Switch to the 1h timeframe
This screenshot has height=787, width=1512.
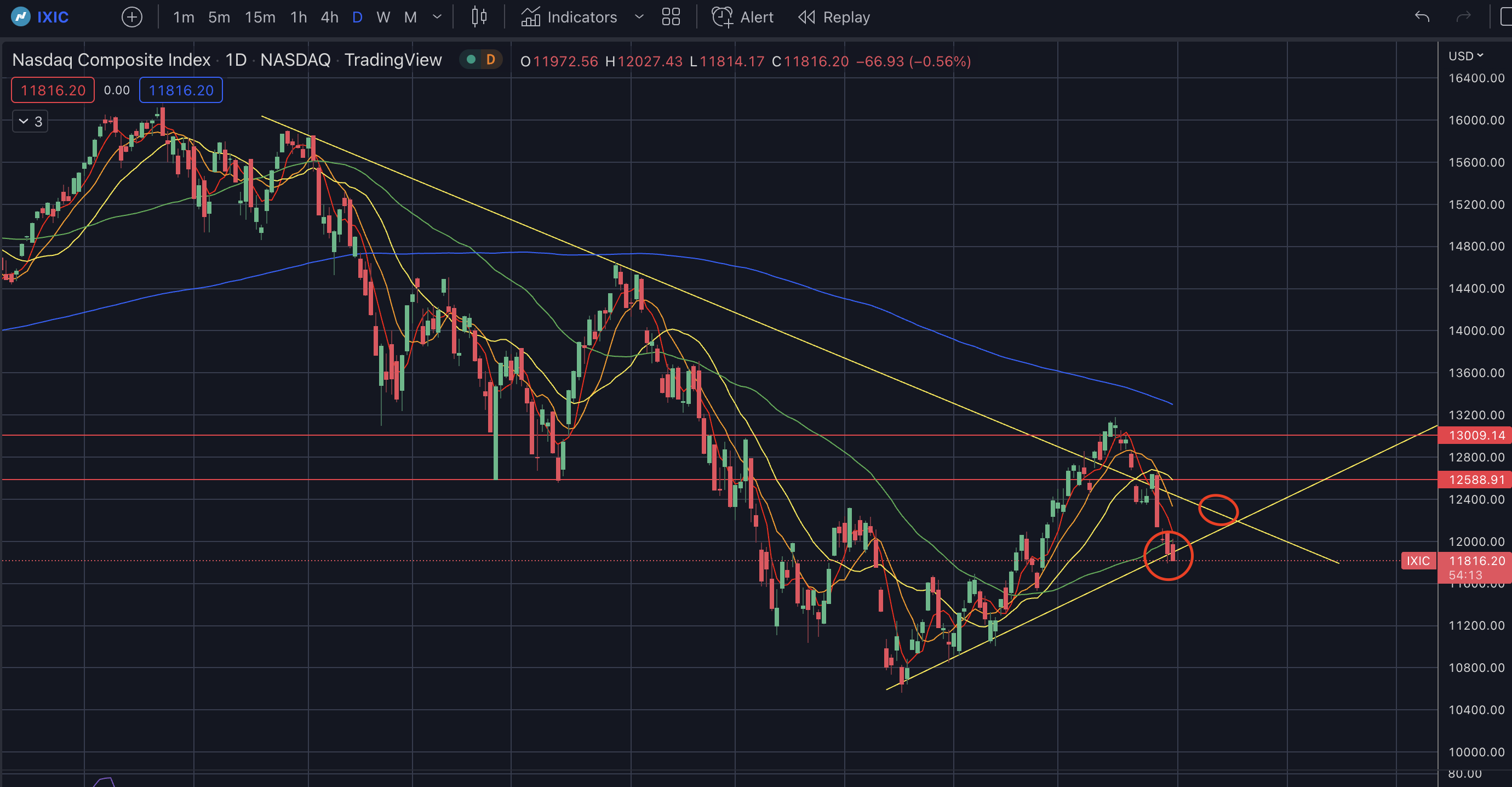click(x=298, y=17)
